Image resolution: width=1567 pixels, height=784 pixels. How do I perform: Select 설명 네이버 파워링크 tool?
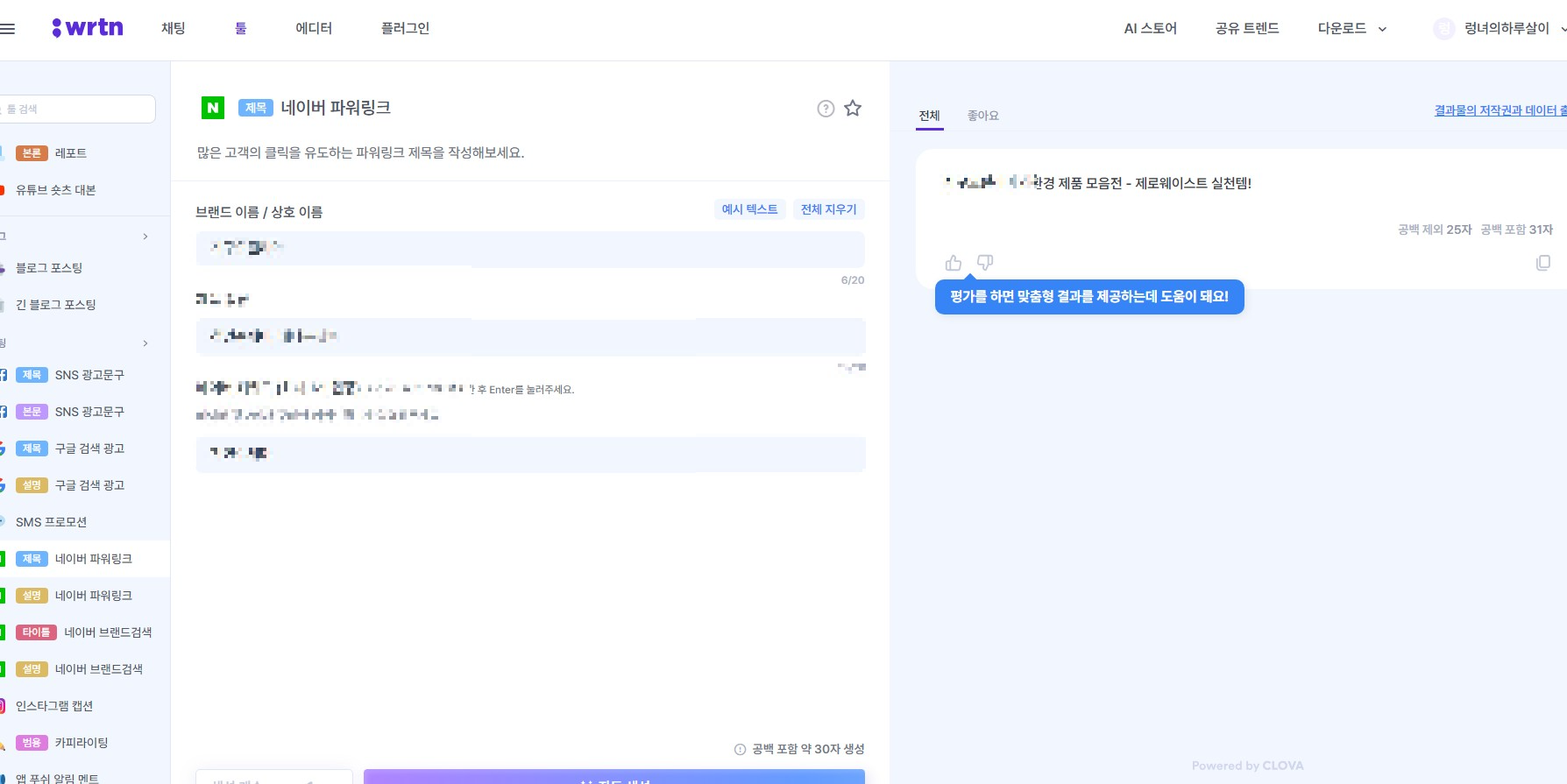pos(85,596)
